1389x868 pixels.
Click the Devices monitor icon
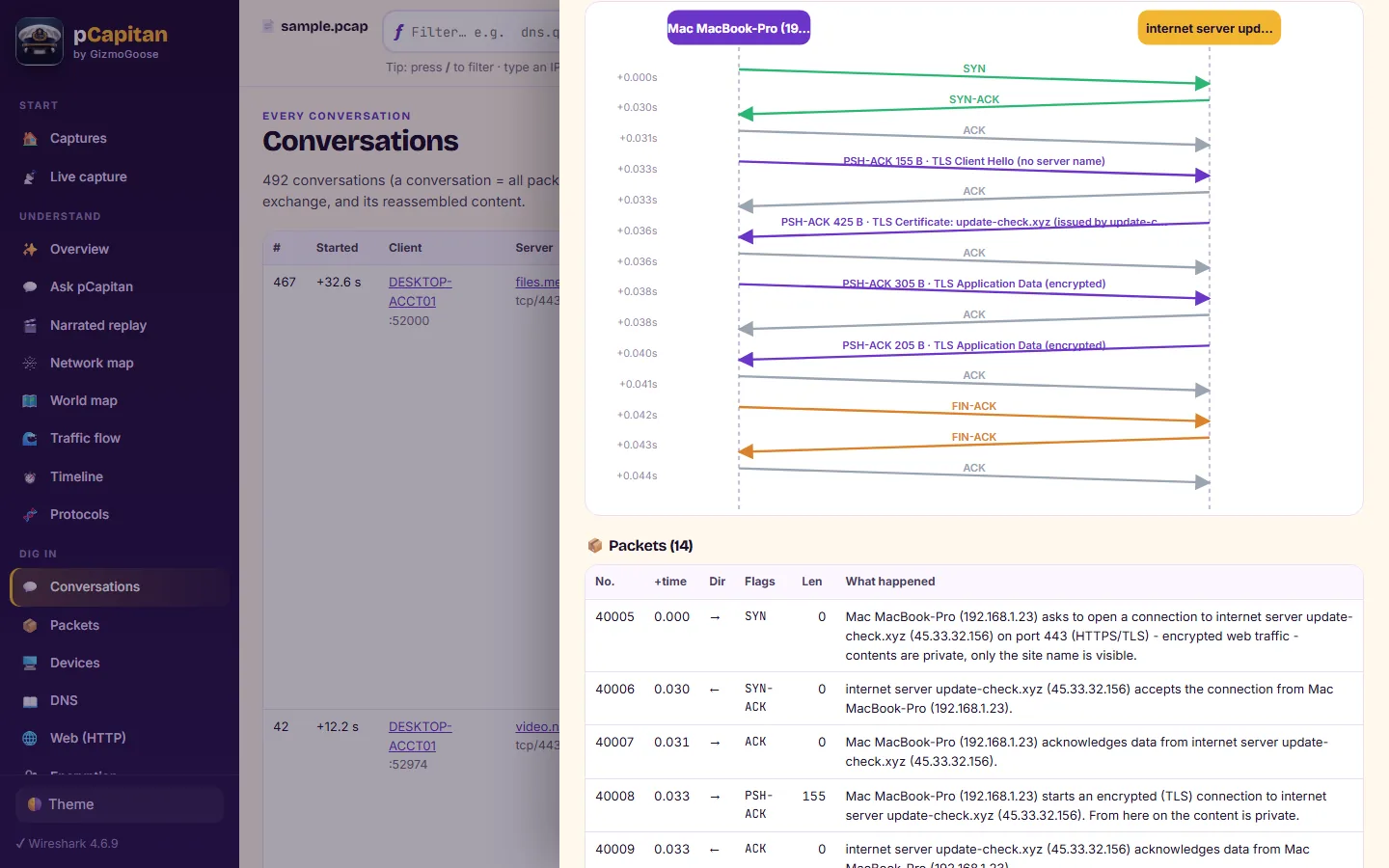pos(30,664)
